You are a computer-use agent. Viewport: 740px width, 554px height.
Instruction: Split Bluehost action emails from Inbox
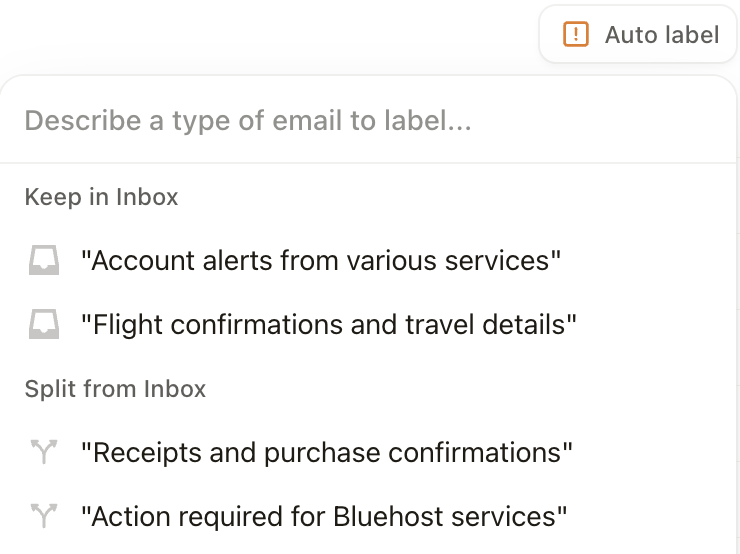pos(323,517)
